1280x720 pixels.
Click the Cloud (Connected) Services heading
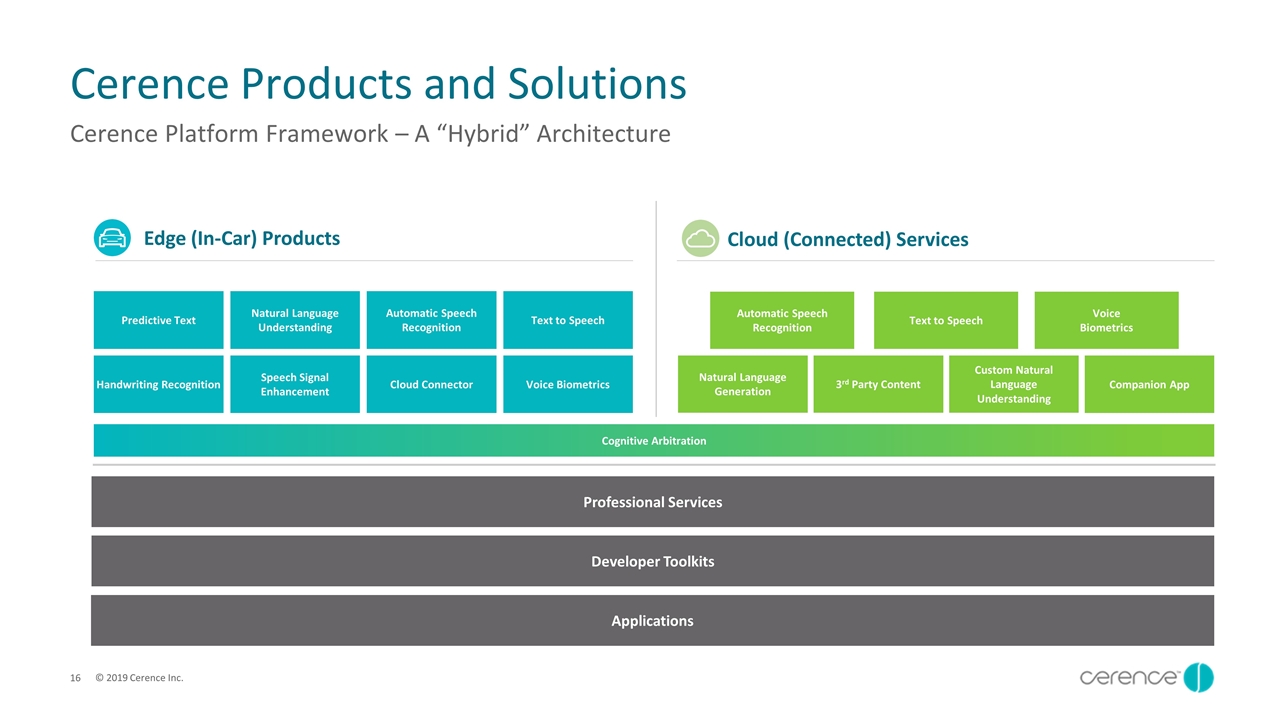pos(848,239)
